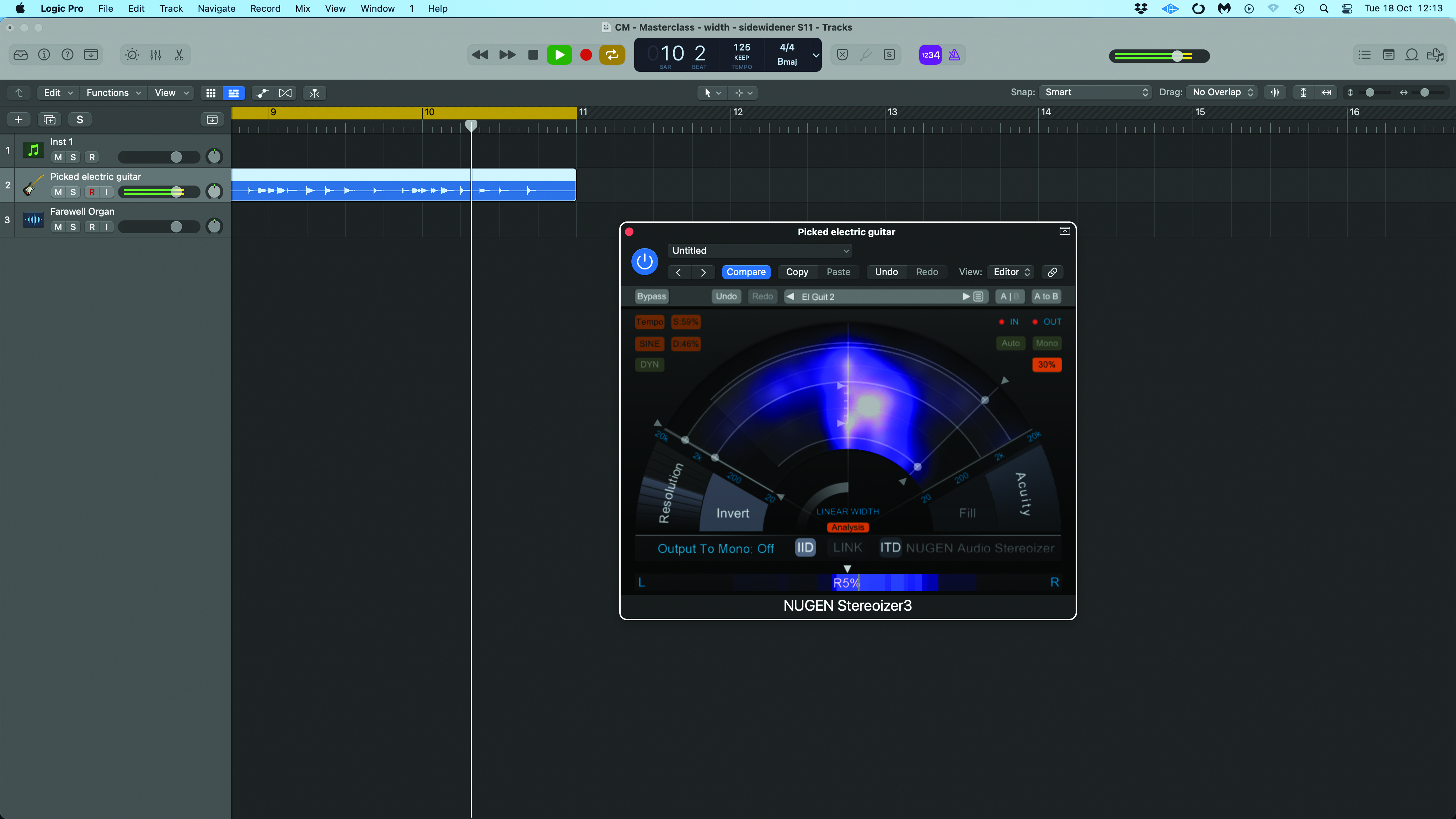Toggle the plugin power bypass button
Viewport: 1456px width, 819px height.
point(644,261)
